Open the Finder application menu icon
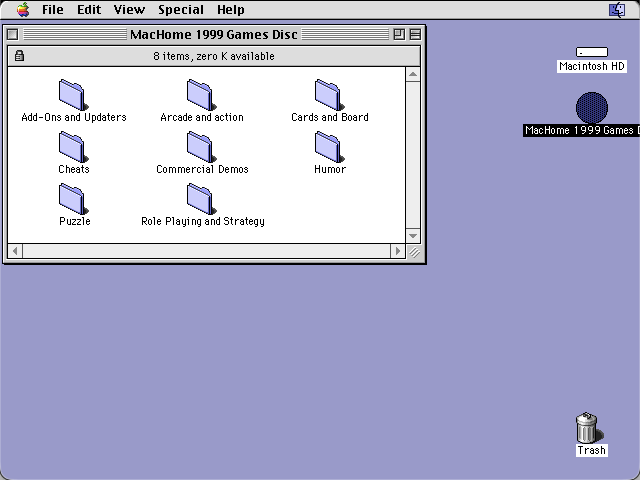This screenshot has height=480, width=640. tap(617, 10)
